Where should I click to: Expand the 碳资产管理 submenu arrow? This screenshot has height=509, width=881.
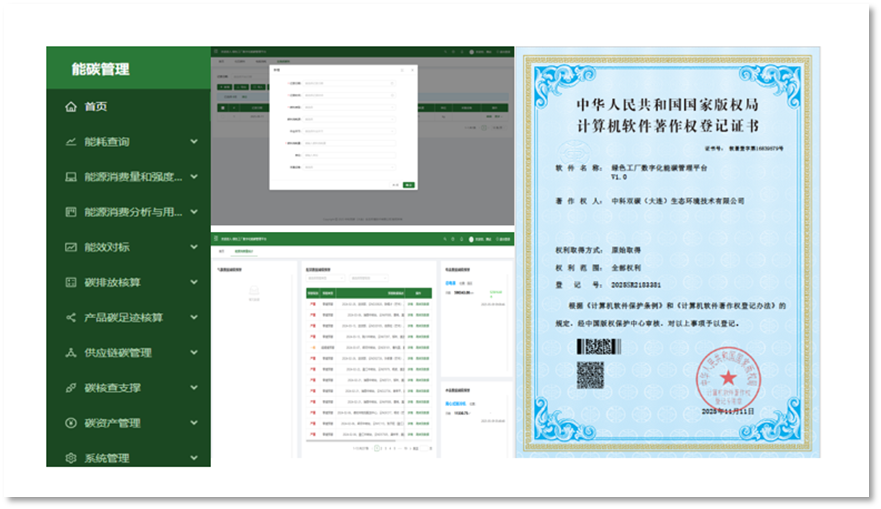point(194,423)
